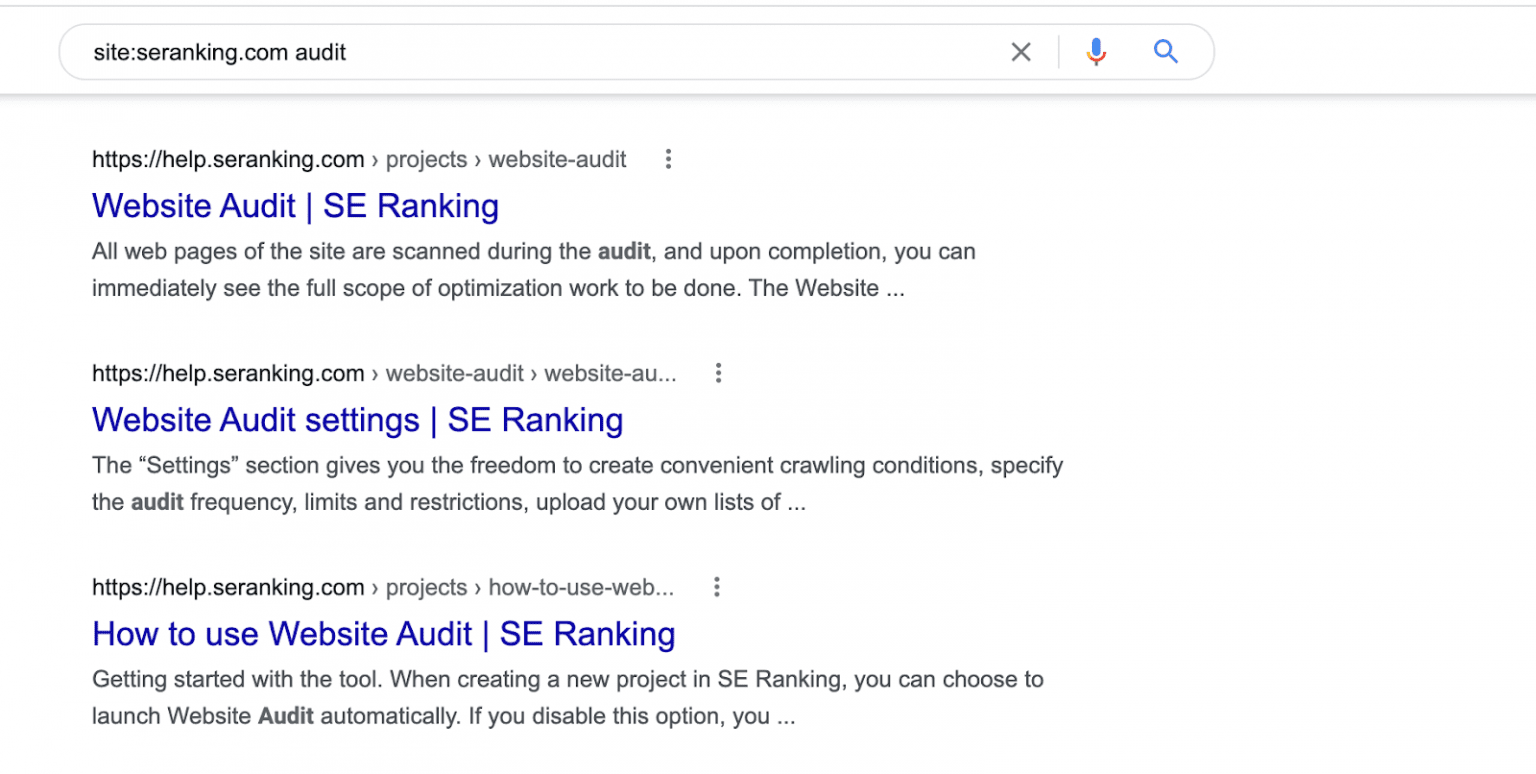
Task: Open the How to use Website Audit result
Action: [383, 634]
